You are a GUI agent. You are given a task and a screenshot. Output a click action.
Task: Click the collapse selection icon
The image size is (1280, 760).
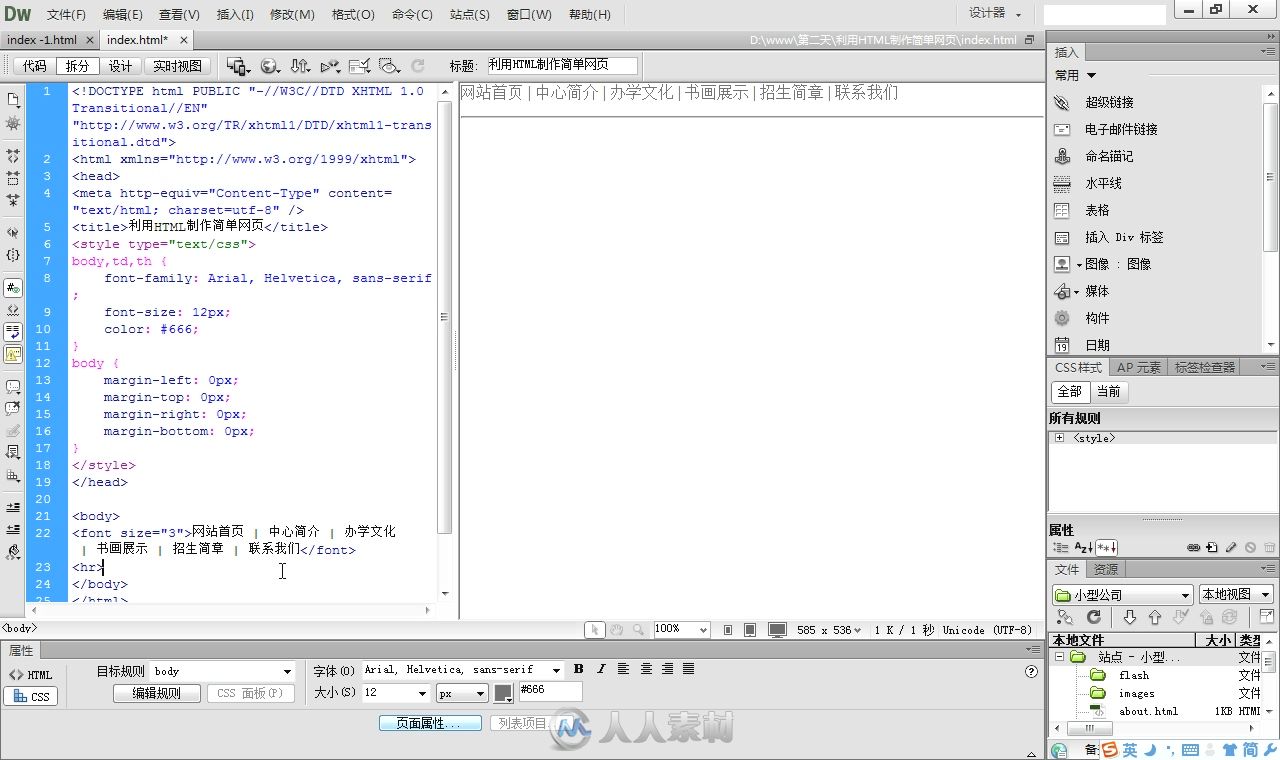13,178
